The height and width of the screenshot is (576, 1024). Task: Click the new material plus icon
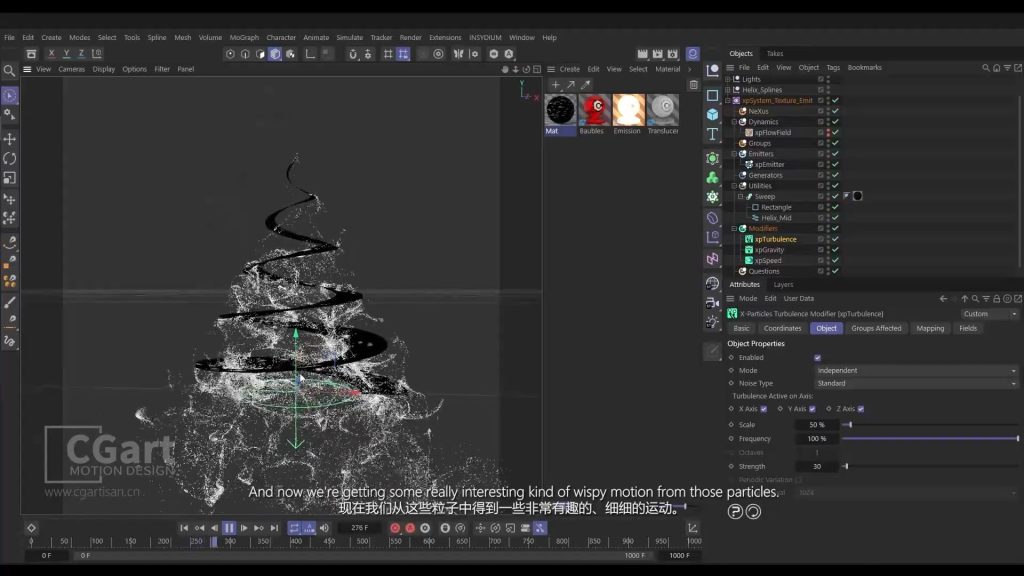(x=556, y=85)
